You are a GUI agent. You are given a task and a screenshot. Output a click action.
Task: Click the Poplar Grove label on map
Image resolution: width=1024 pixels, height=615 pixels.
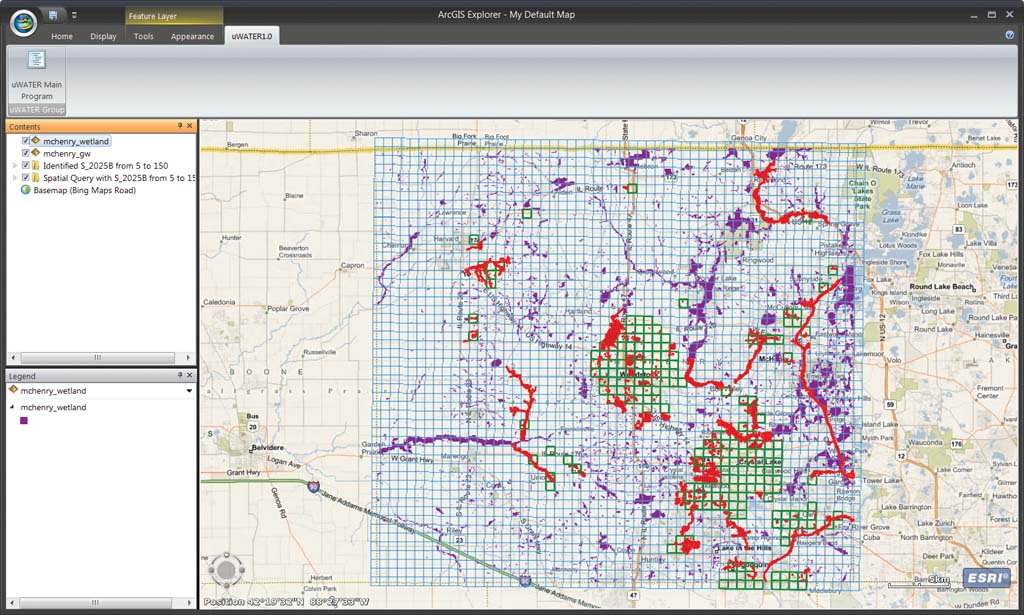[x=288, y=308]
